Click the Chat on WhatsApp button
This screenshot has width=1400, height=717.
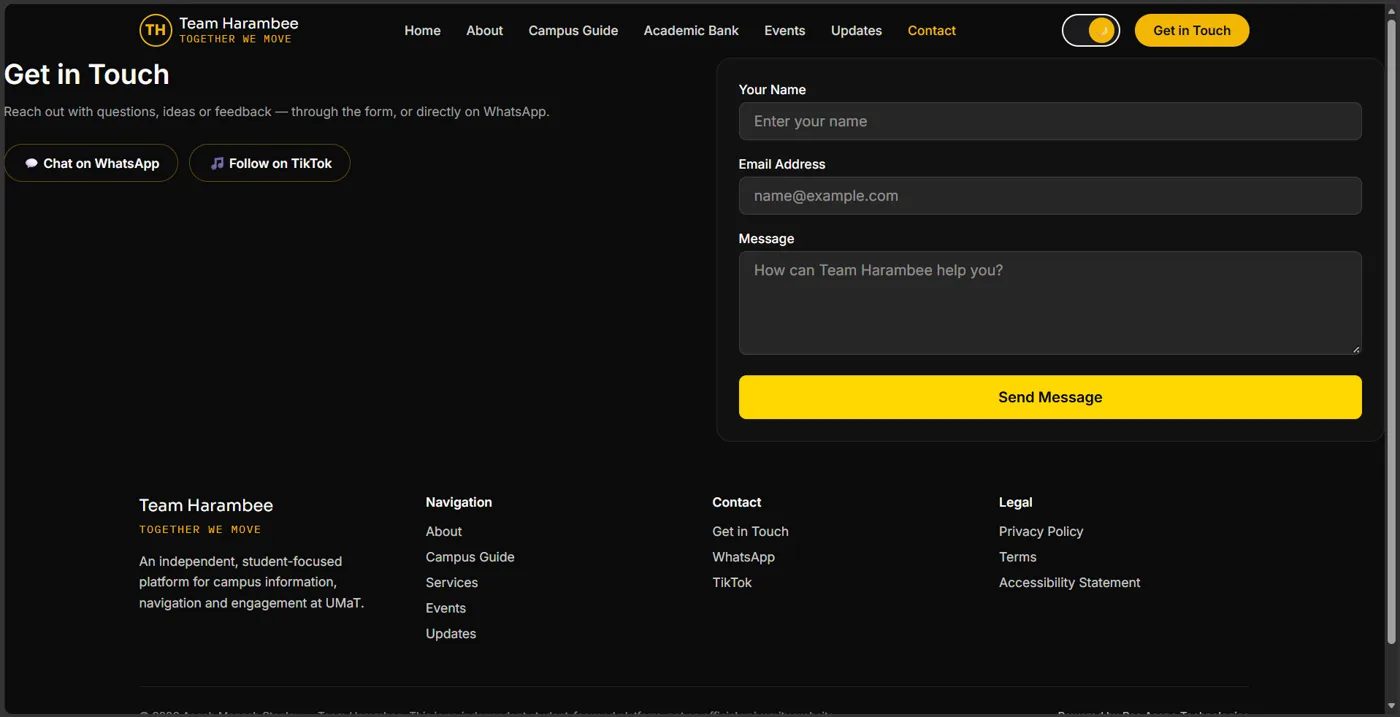coord(91,163)
